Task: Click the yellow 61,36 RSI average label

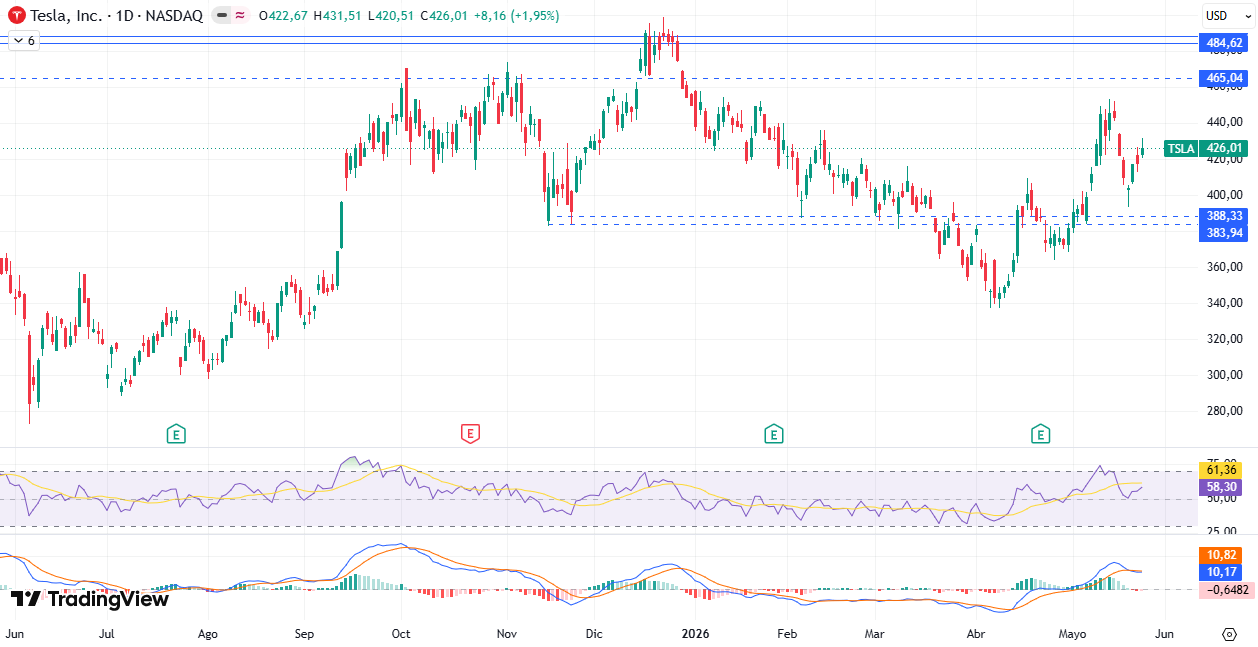Action: 1222,470
